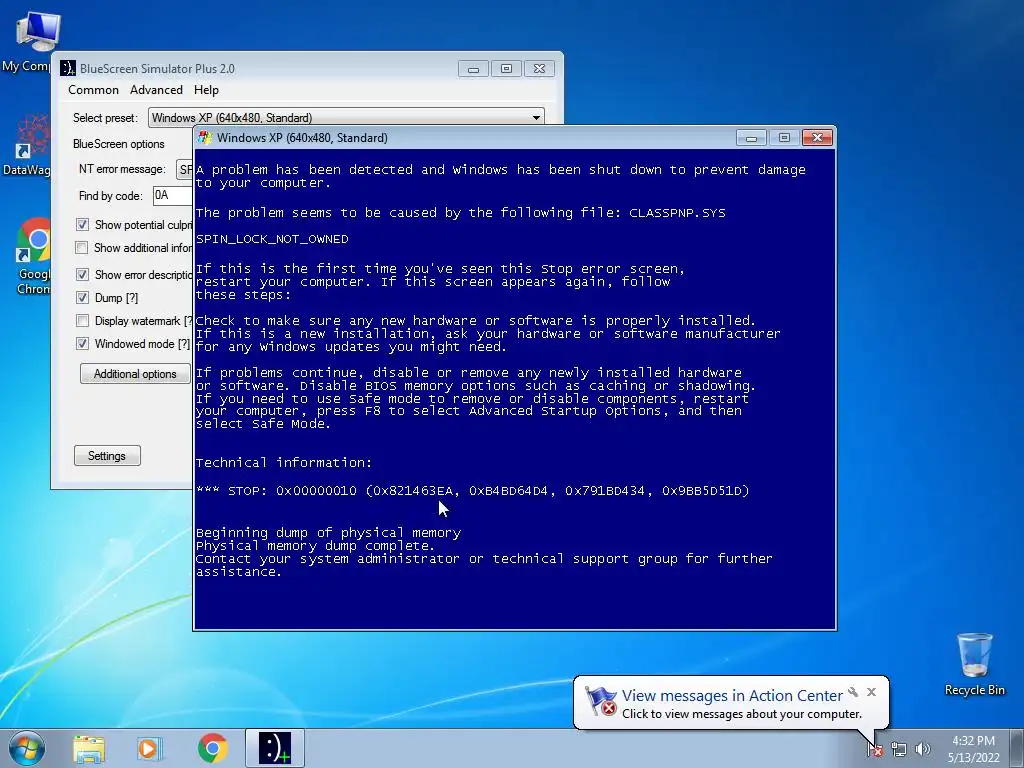Open the network tray icon
1024x768 pixels.
[x=899, y=749]
